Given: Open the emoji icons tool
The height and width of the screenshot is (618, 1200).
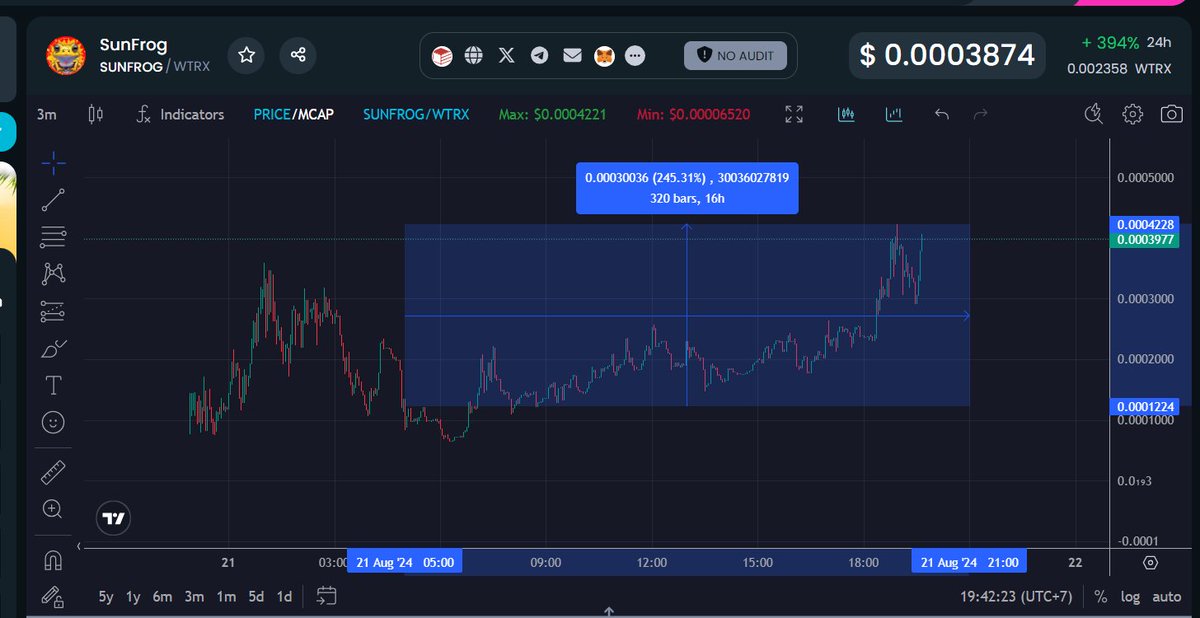Looking at the screenshot, I should tap(54, 422).
